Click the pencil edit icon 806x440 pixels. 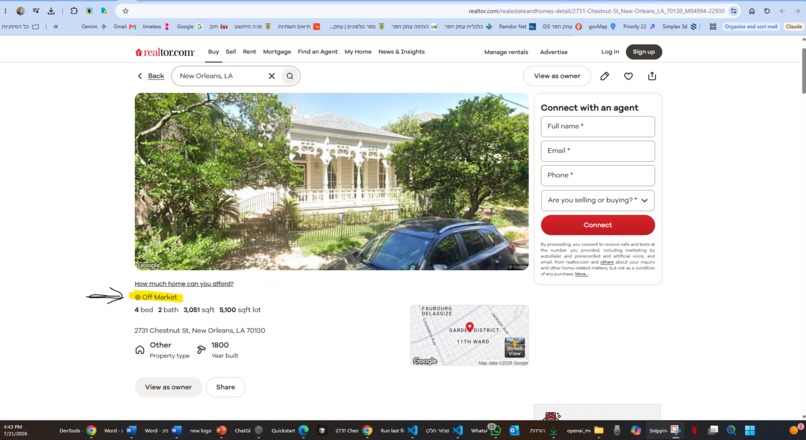(x=604, y=76)
